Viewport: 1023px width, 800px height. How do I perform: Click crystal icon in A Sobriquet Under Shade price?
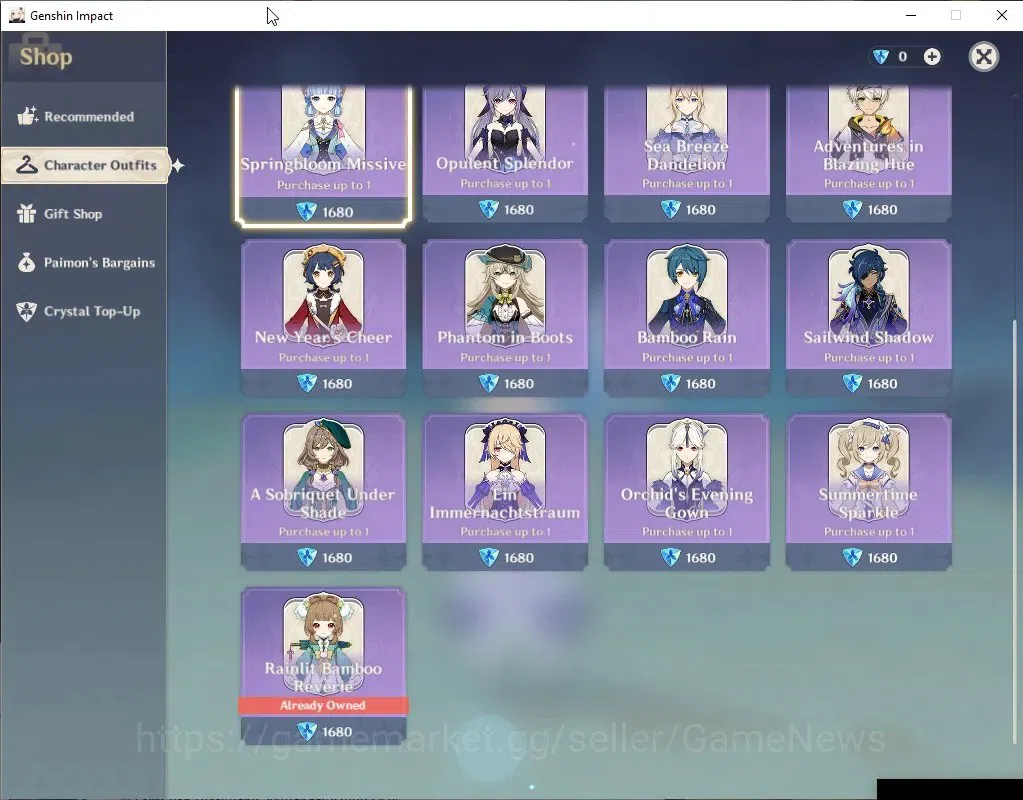pyautogui.click(x=307, y=558)
